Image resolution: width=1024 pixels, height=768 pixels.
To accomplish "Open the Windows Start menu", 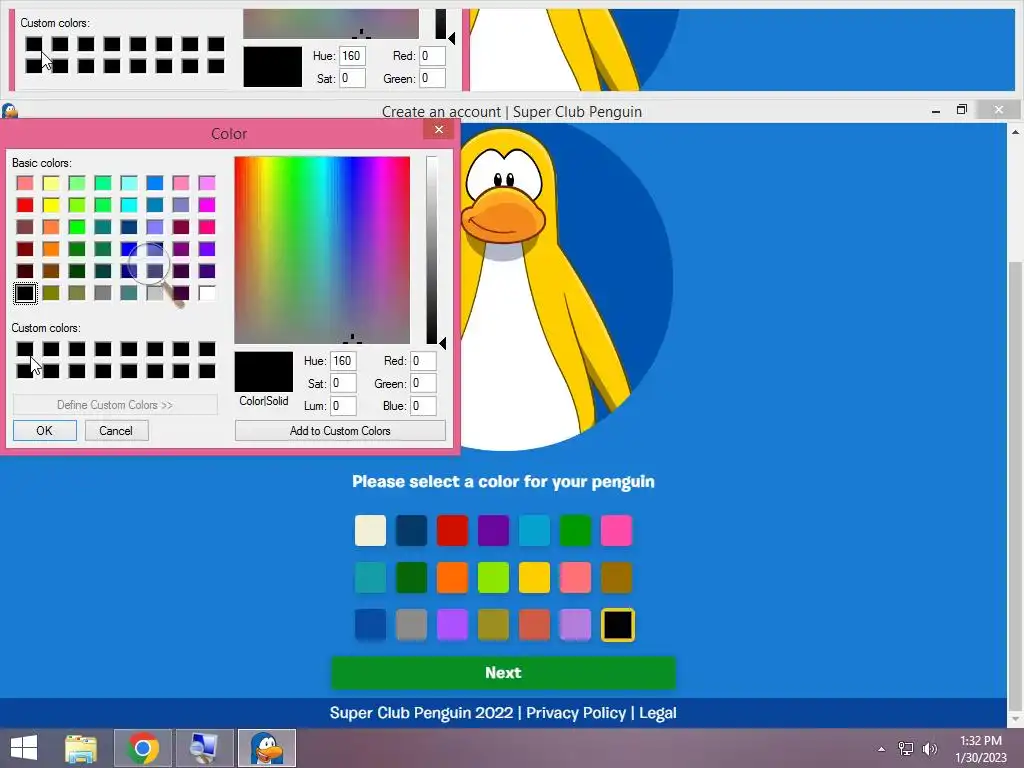I will point(24,748).
